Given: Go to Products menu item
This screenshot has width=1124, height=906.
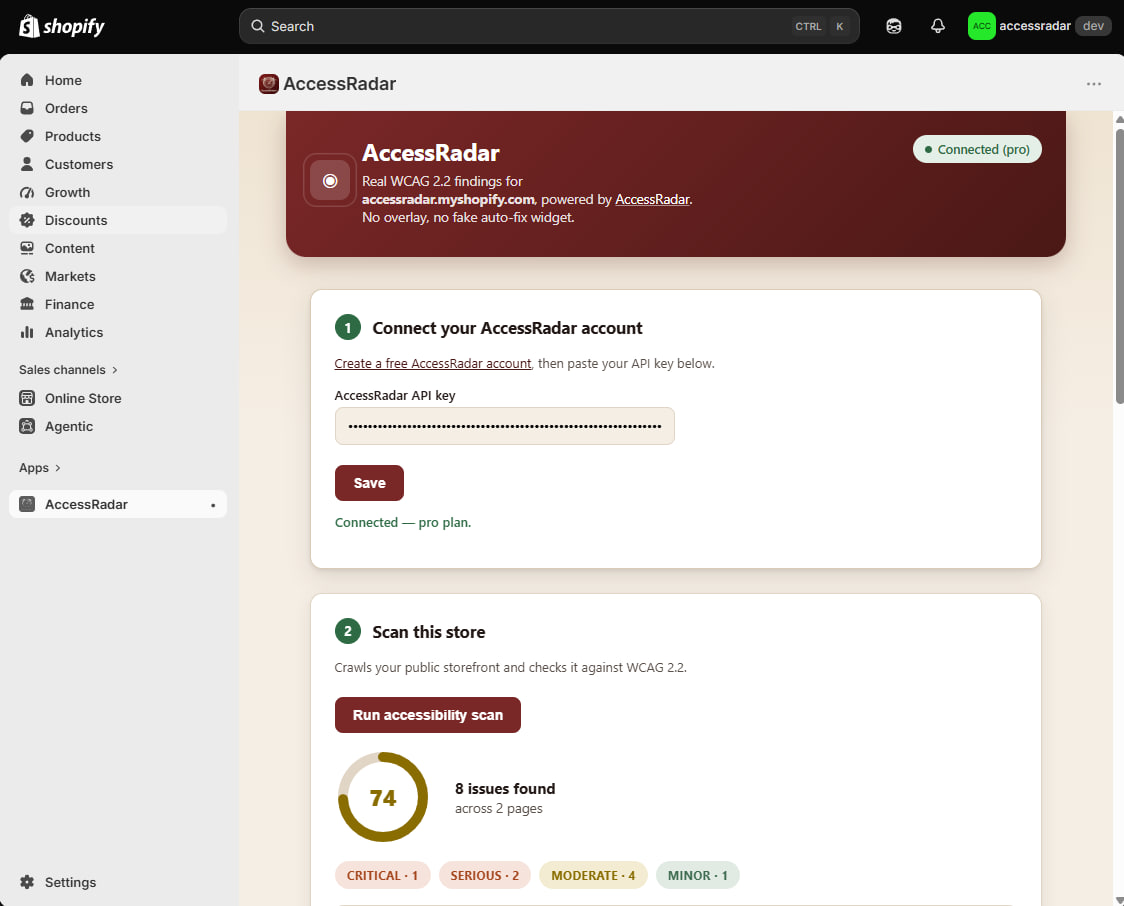Looking at the screenshot, I should pyautogui.click(x=118, y=136).
